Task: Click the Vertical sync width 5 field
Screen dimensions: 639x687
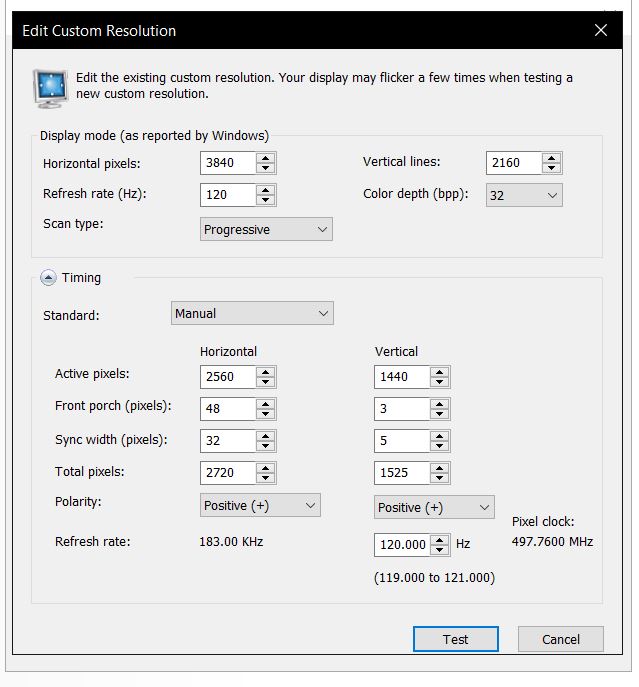Action: click(402, 441)
